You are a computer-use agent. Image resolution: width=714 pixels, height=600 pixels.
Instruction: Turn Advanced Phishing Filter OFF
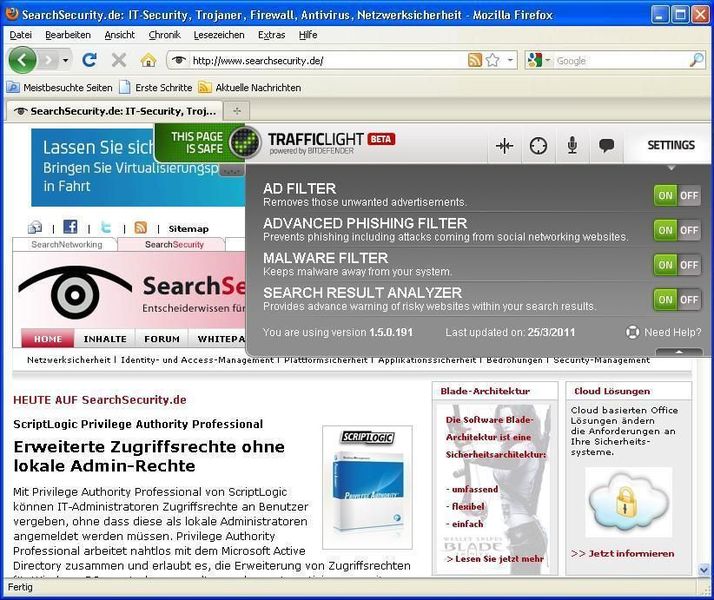tap(689, 230)
